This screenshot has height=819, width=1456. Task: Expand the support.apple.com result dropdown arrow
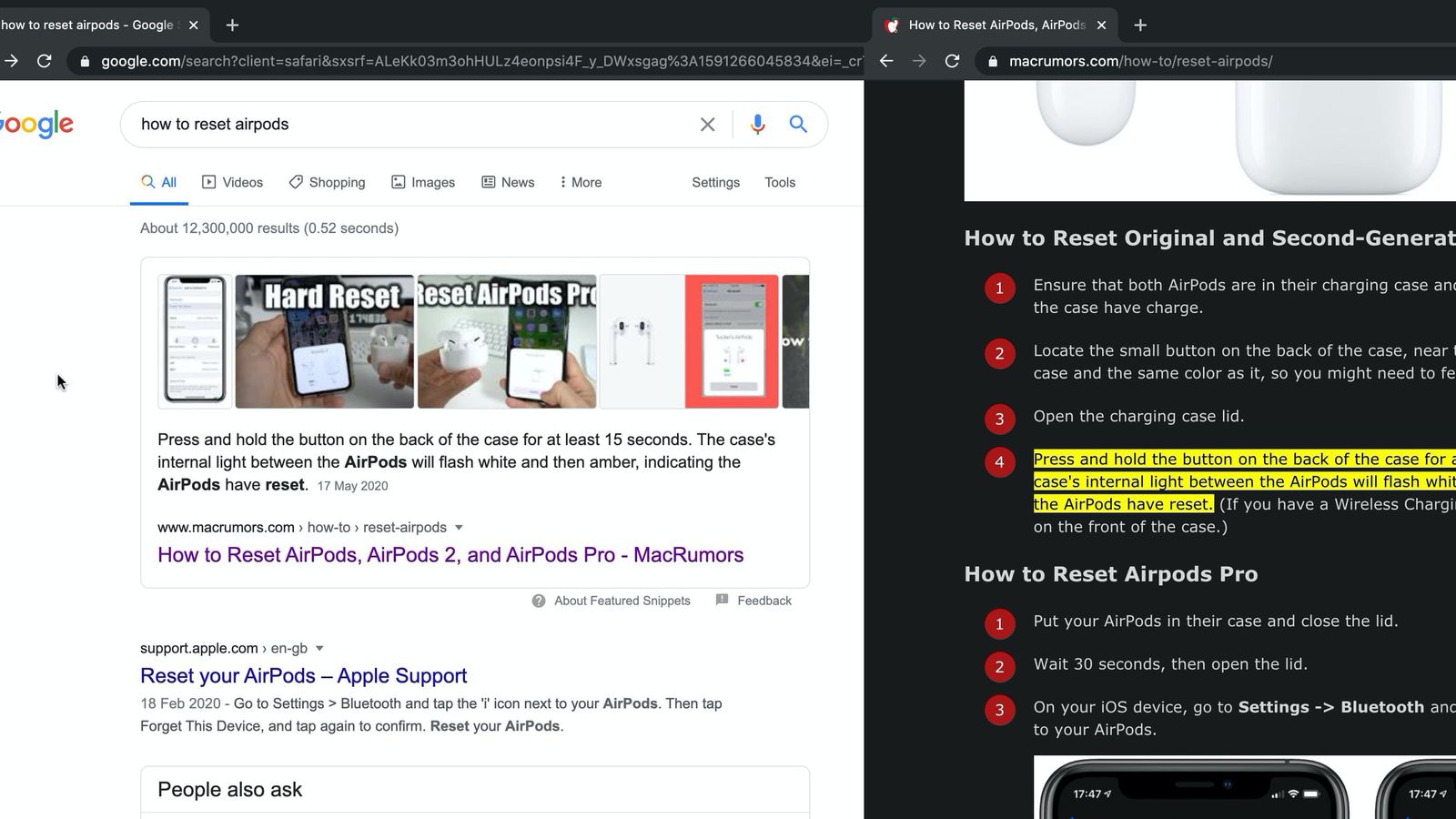tap(319, 649)
